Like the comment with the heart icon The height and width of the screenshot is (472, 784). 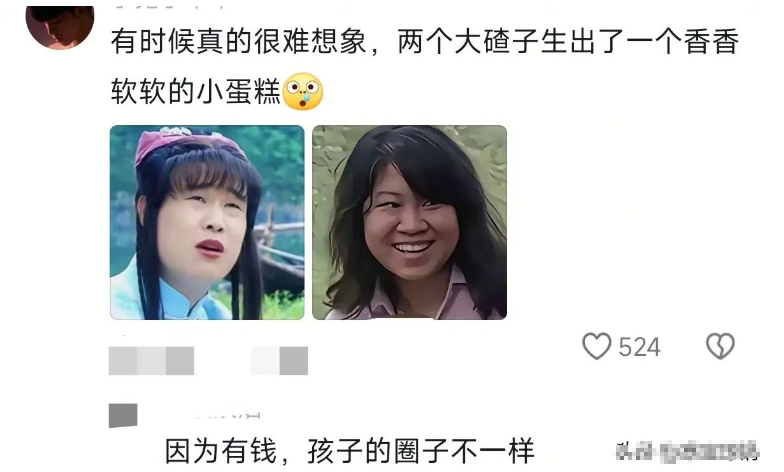[x=596, y=346]
